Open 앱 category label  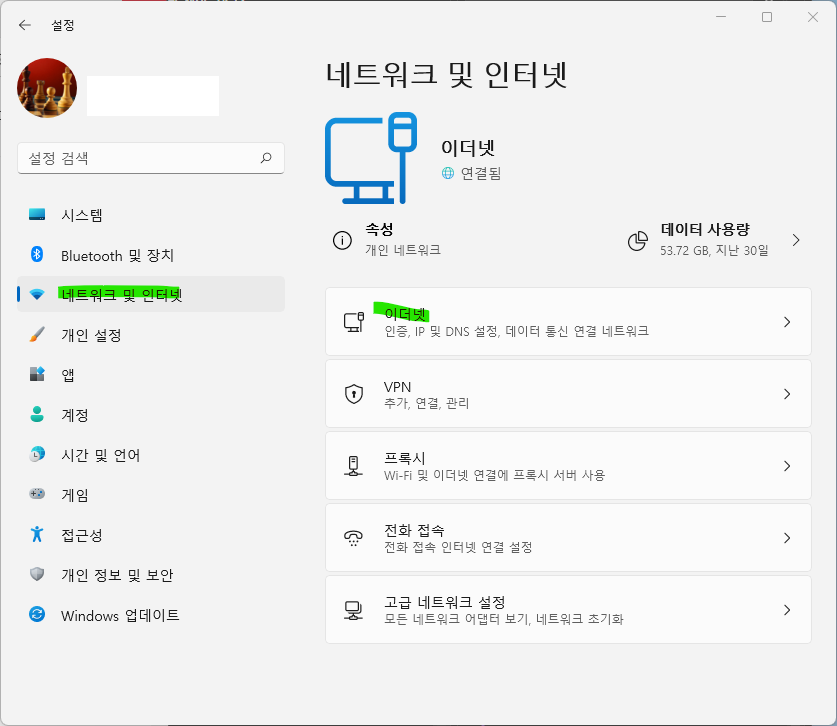click(x=68, y=375)
